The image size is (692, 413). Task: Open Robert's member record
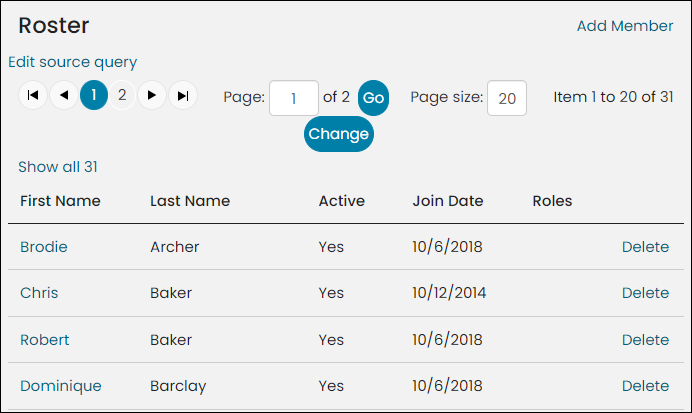(45, 340)
